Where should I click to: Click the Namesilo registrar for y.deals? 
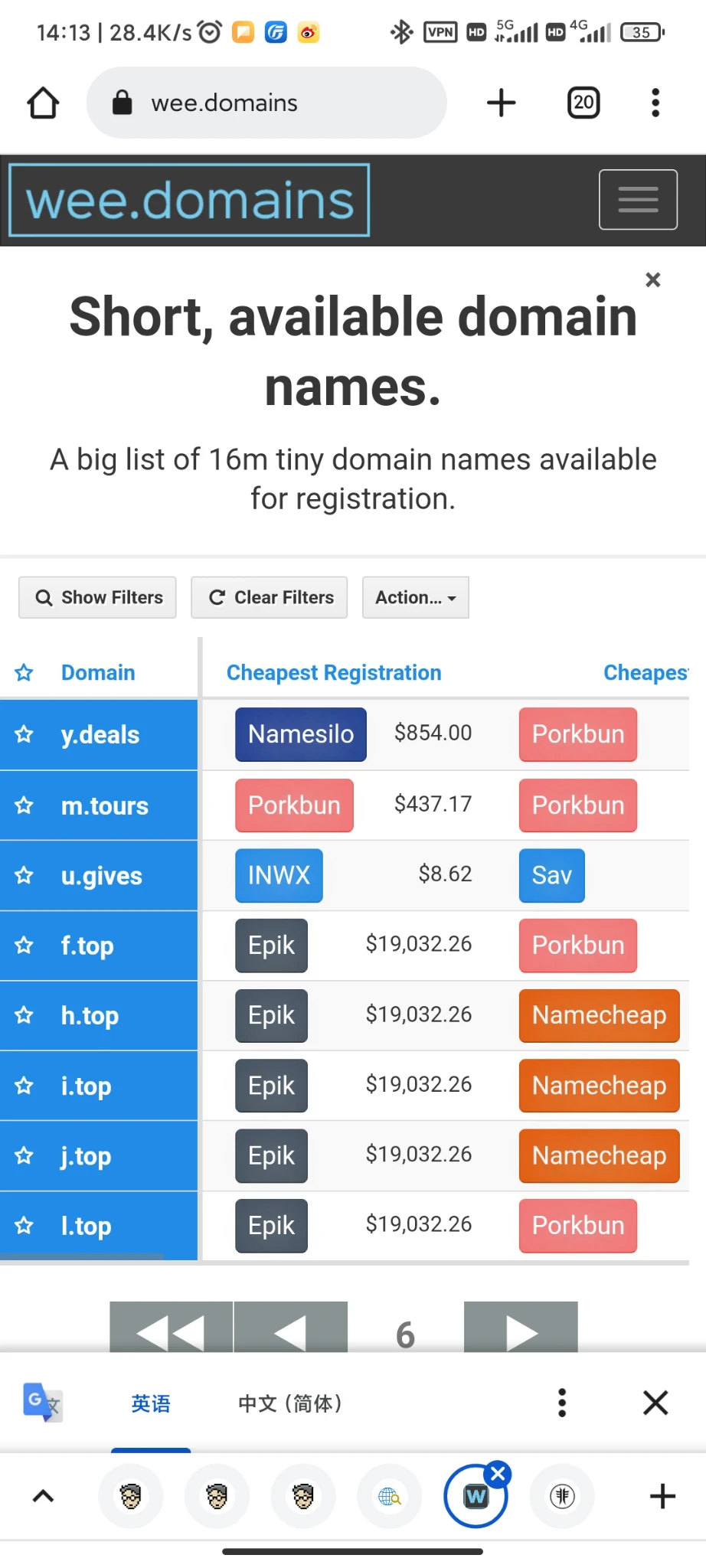[300, 734]
